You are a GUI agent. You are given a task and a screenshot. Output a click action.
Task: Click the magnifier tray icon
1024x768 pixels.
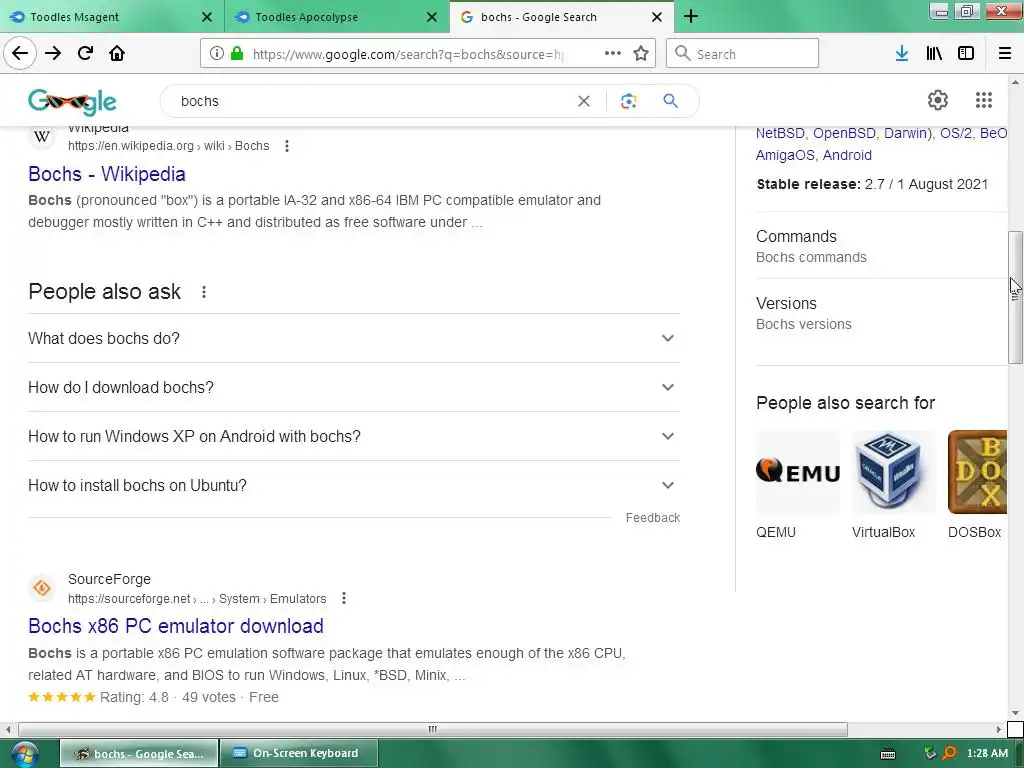tap(950, 753)
